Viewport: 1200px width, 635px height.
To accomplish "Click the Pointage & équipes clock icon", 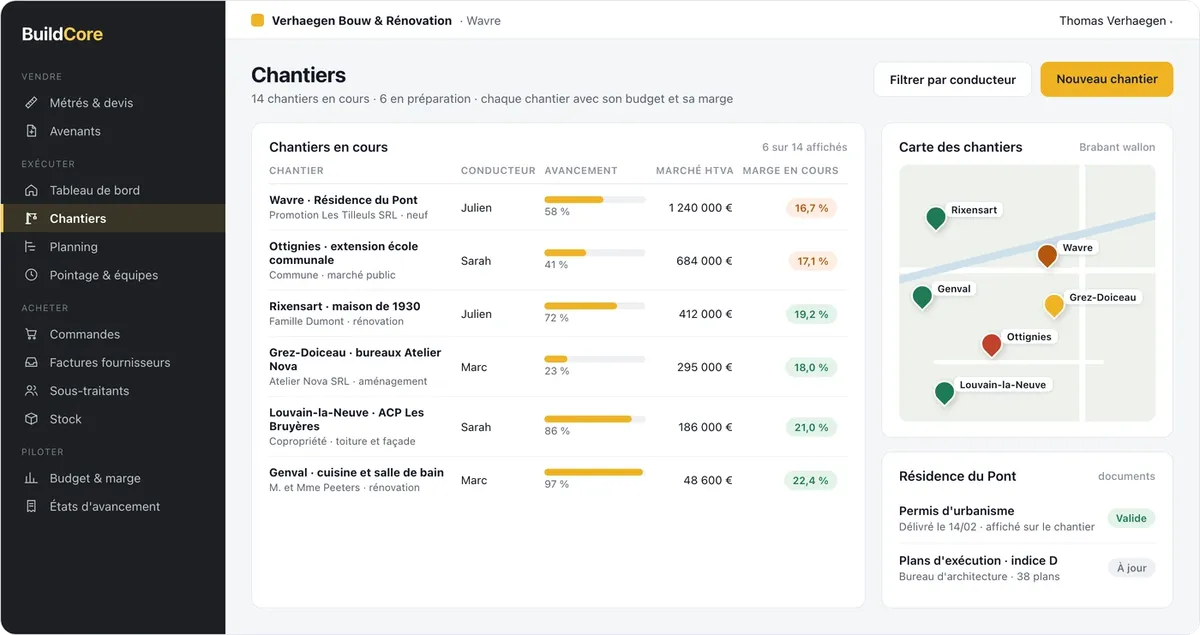I will coord(31,275).
